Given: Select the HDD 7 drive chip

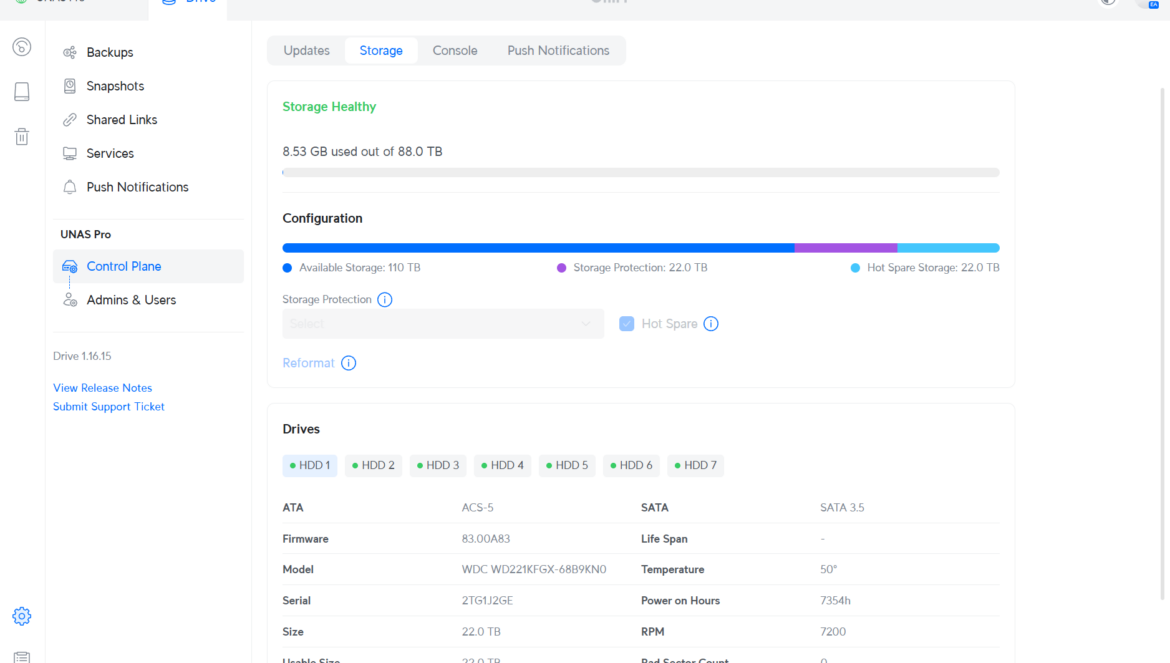Looking at the screenshot, I should (x=695, y=465).
